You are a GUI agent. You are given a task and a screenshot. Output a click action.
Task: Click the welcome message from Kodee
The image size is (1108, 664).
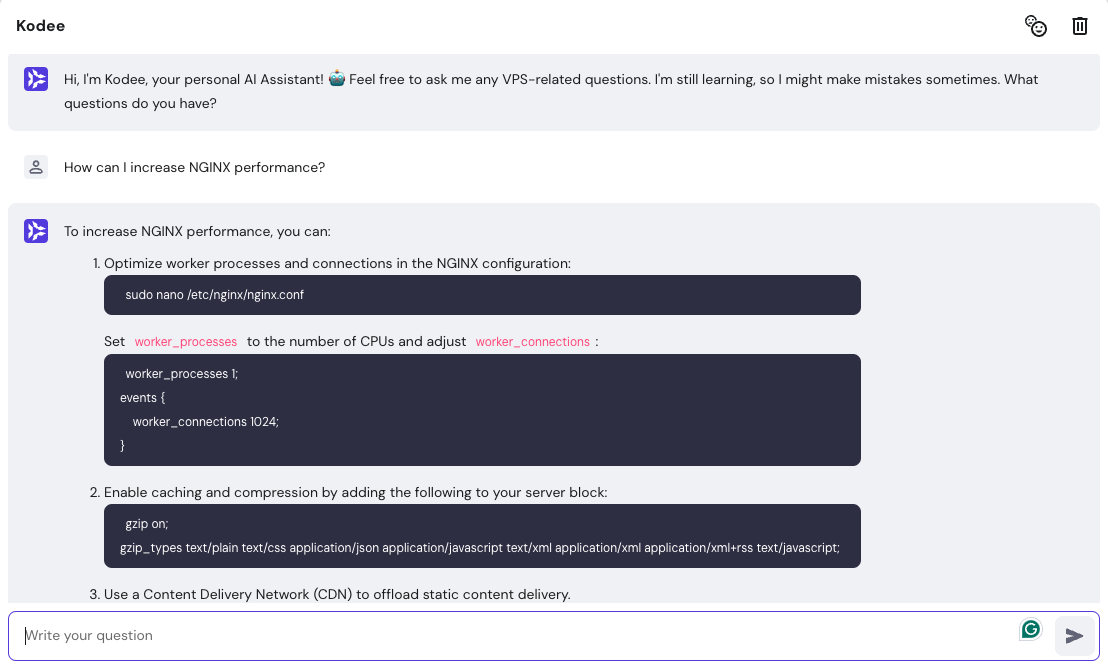(x=550, y=91)
